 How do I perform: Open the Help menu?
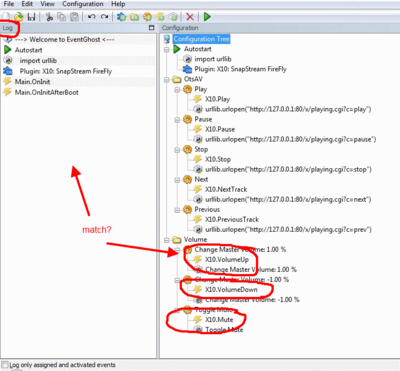[x=118, y=4]
